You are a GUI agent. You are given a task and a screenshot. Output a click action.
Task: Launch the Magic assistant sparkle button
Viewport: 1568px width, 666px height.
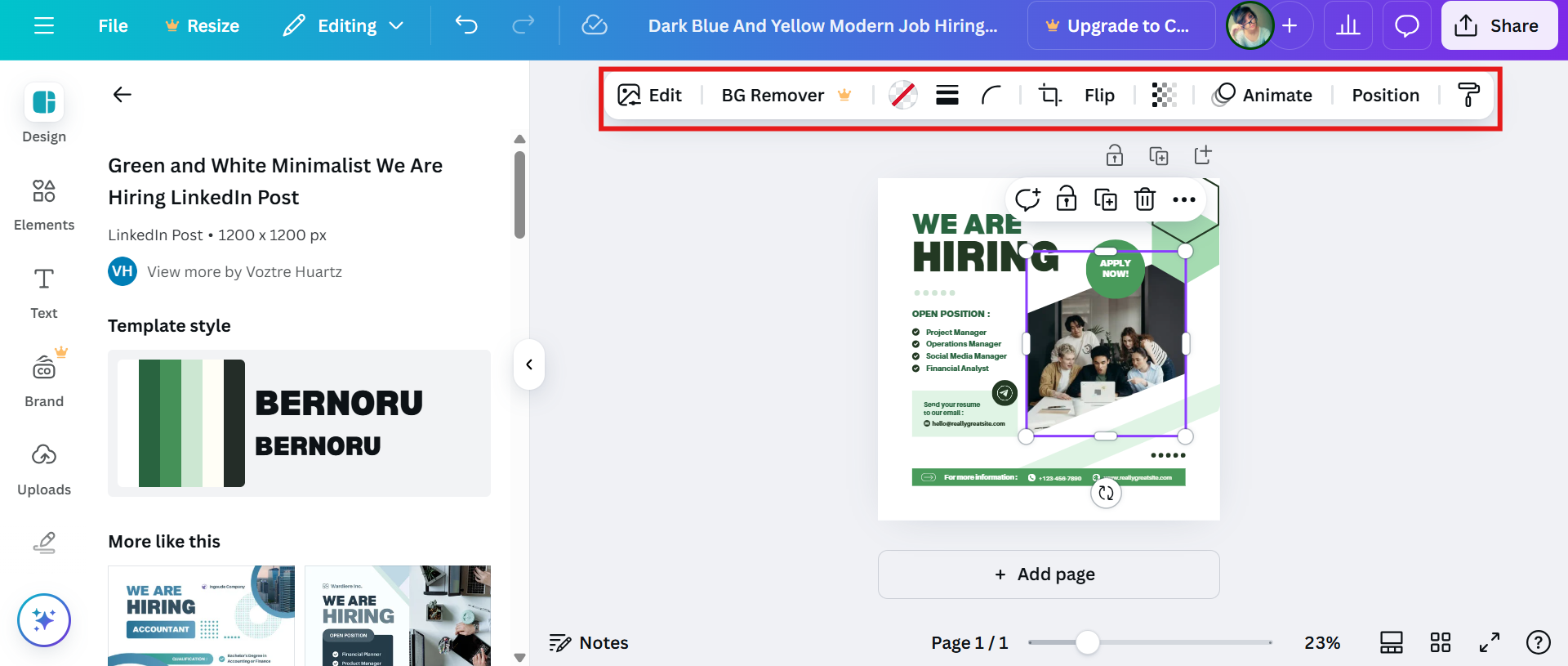[x=44, y=619]
